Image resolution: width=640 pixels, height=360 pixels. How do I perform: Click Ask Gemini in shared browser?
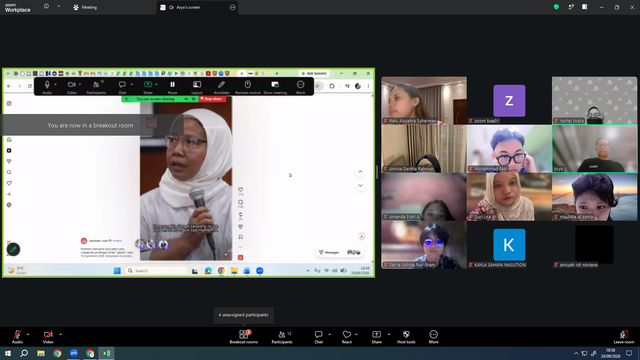pos(314,73)
